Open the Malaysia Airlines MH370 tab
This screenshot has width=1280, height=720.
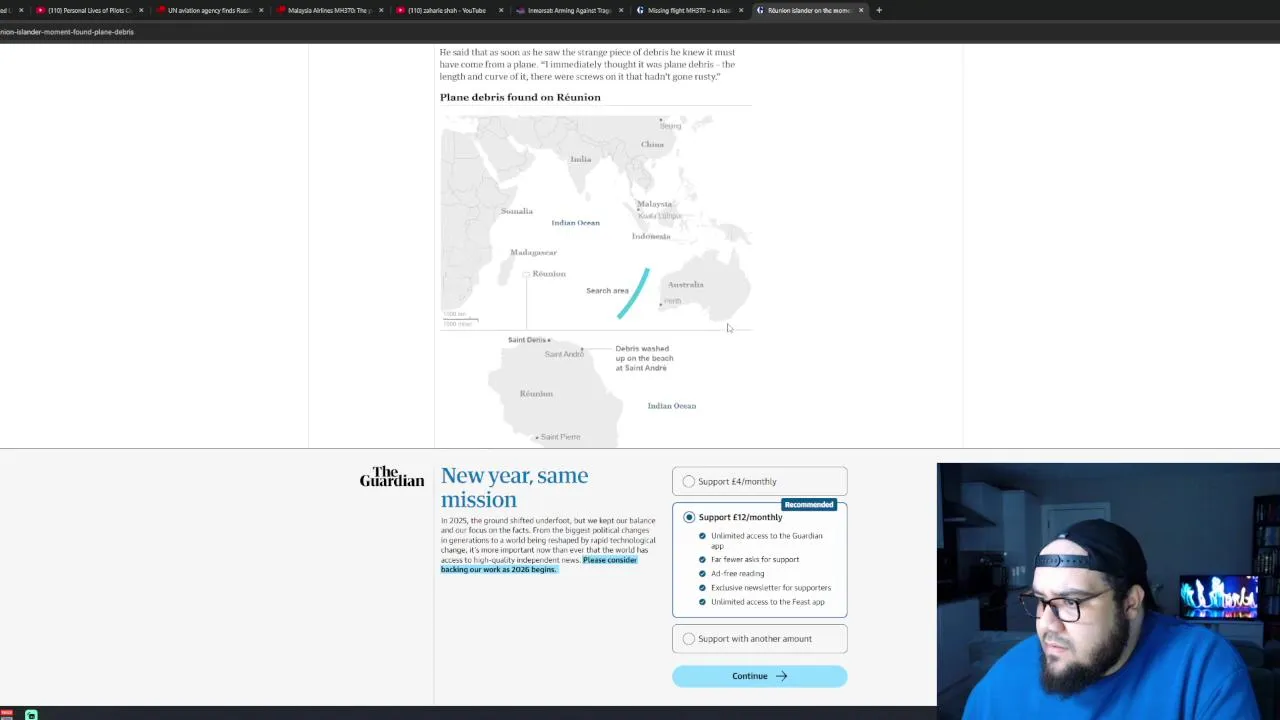[328, 10]
